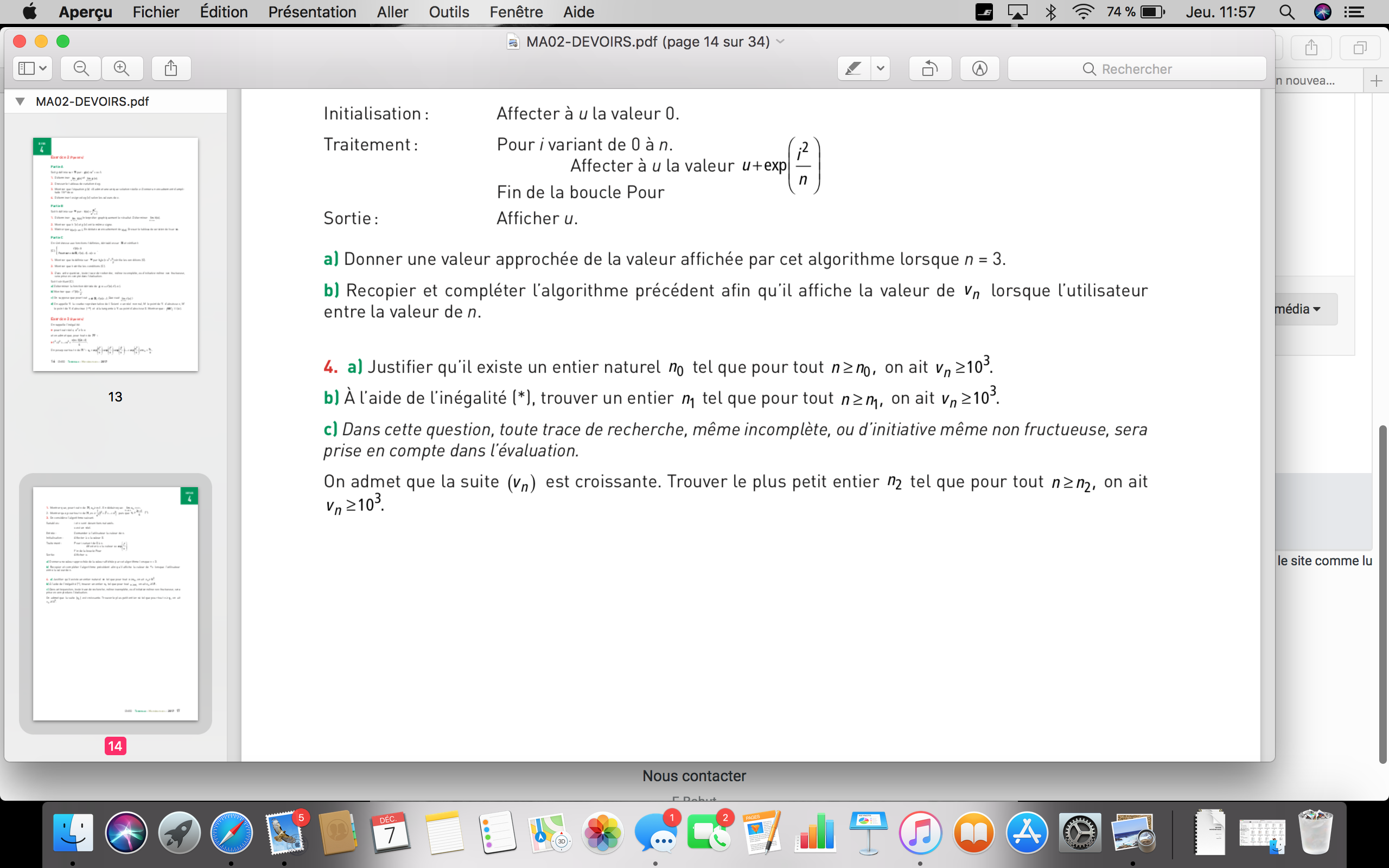Select the page 13 thumbnail
Image resolution: width=1389 pixels, height=868 pixels.
(116, 254)
